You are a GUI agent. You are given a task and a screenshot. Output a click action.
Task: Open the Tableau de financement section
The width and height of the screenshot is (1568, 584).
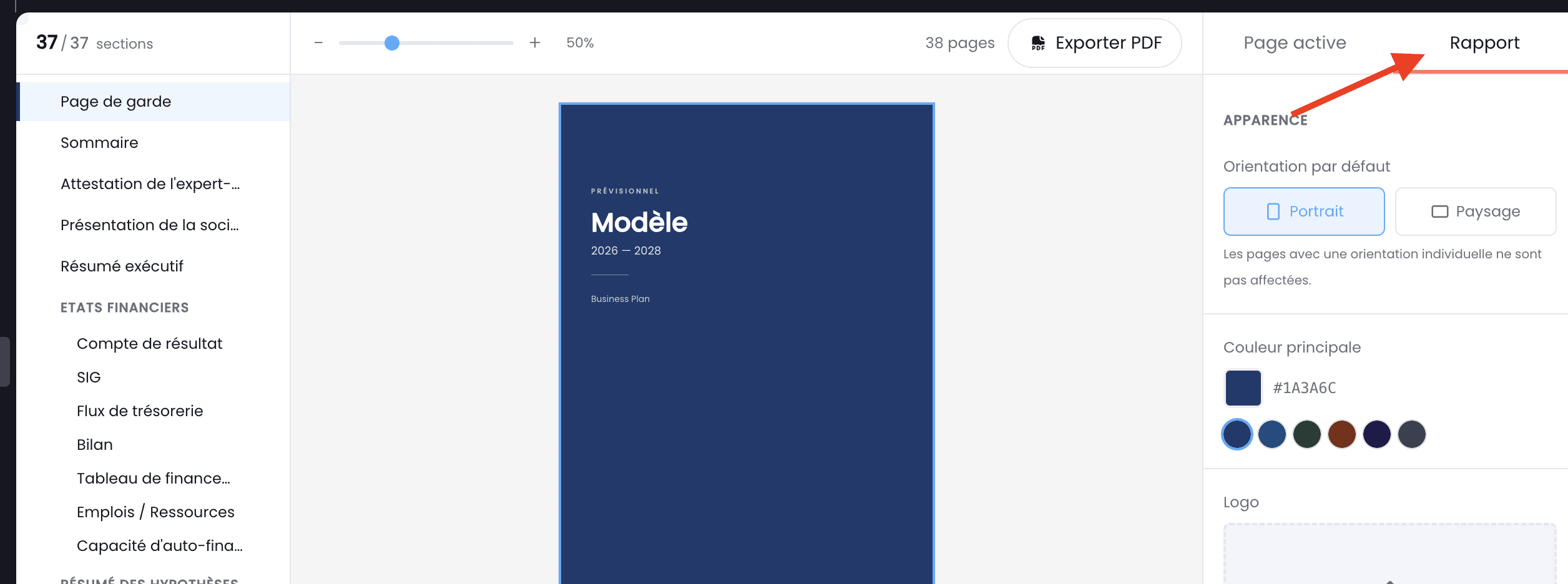154,479
